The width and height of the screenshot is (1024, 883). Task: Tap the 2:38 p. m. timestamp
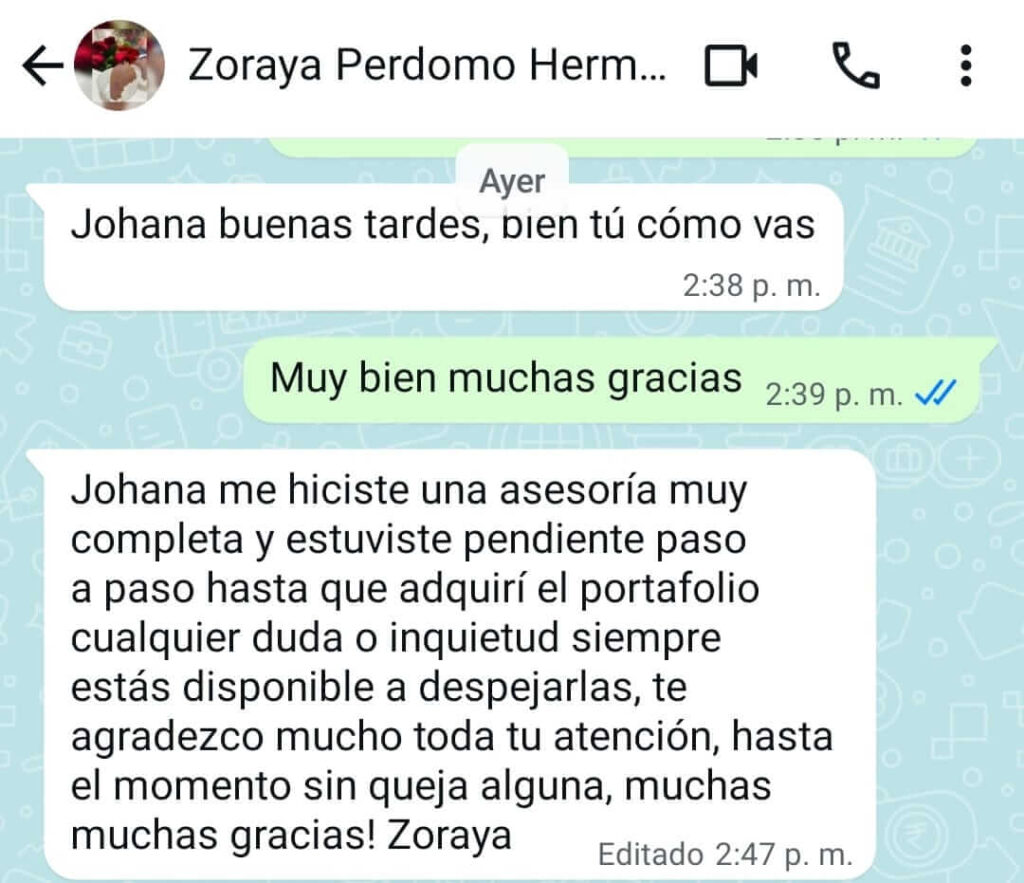coord(751,285)
